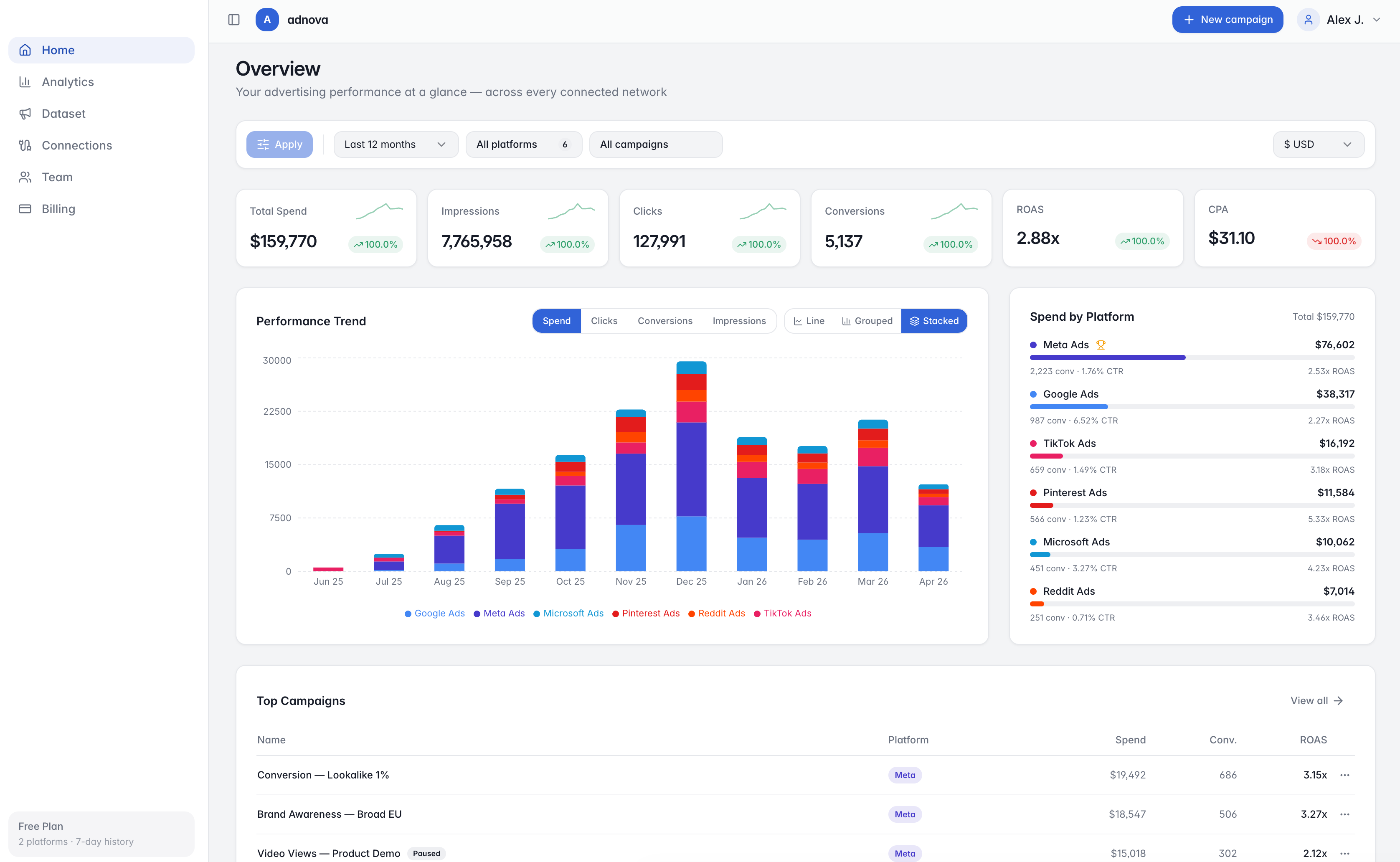The height and width of the screenshot is (862, 1400).
Task: Click the Connections plug icon
Action: point(25,145)
